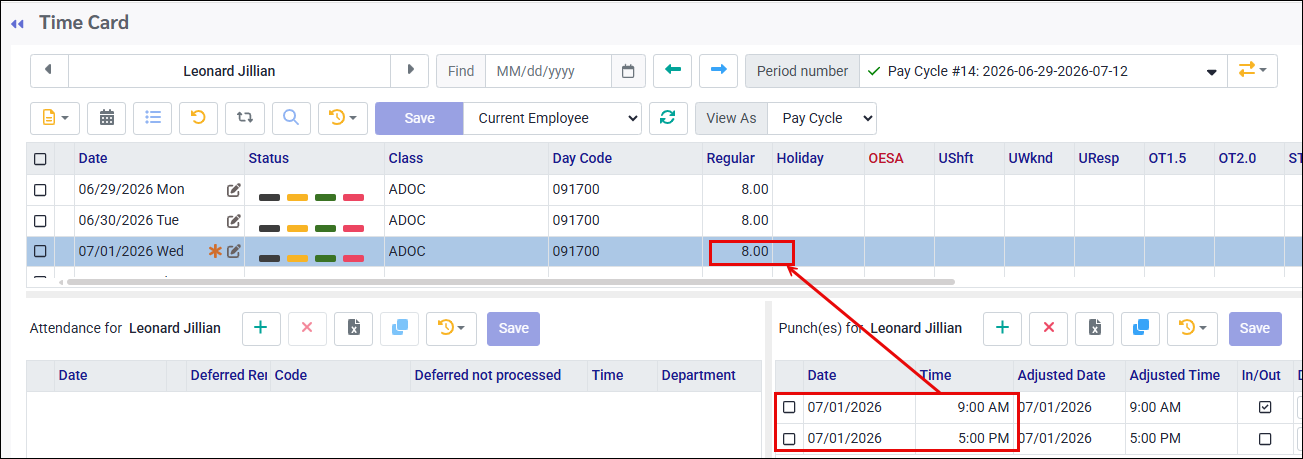Open the Attendance history clock dropdown

click(451, 328)
